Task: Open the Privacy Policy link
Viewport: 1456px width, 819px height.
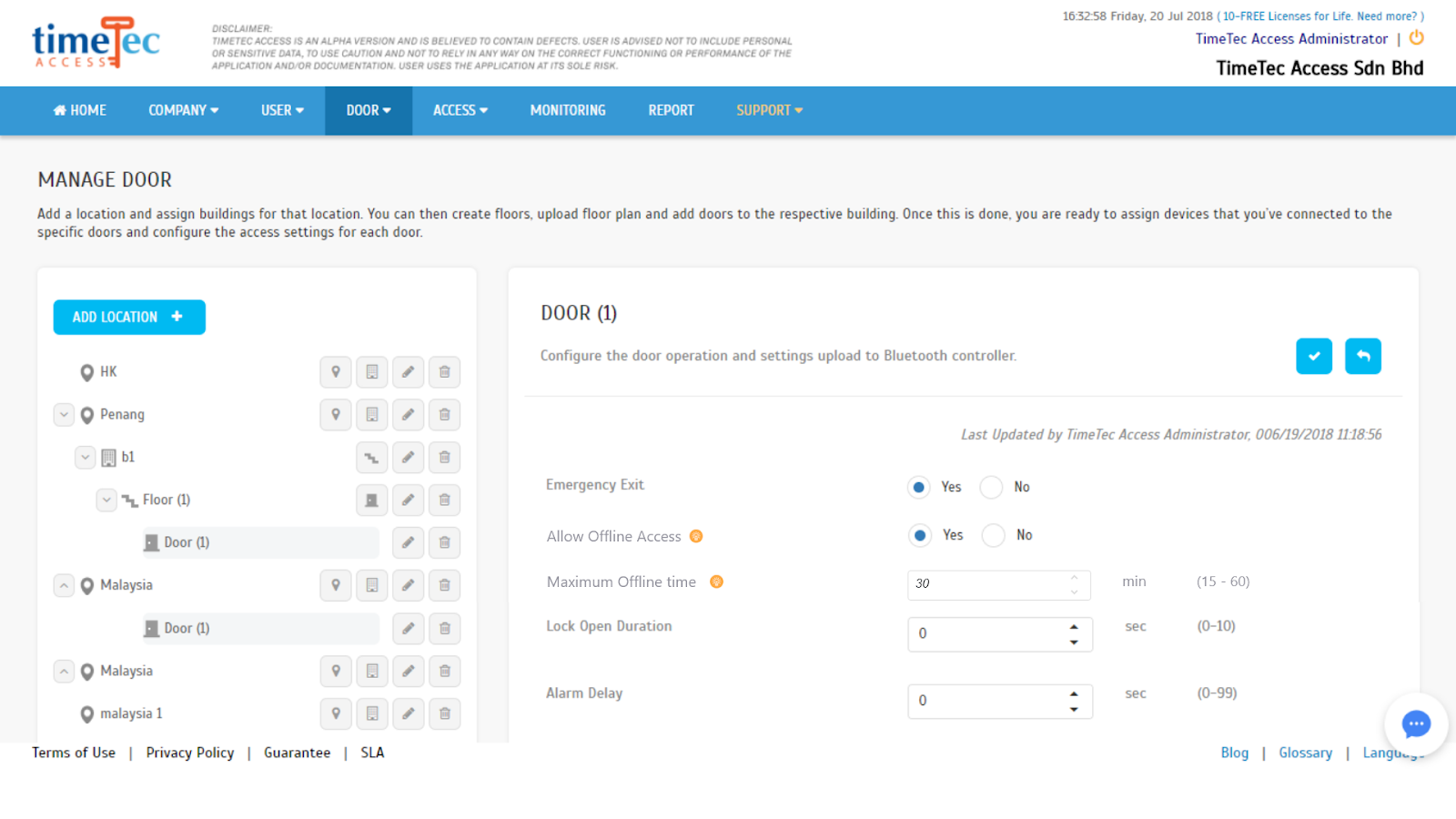Action: [x=190, y=753]
